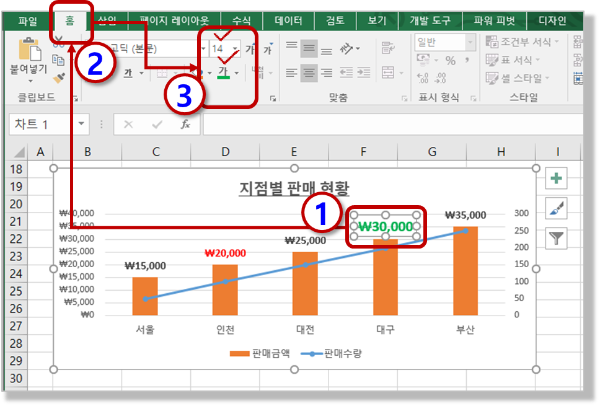Select the ₩20,000 red data label
This screenshot has width=600, height=405.
pos(225,253)
